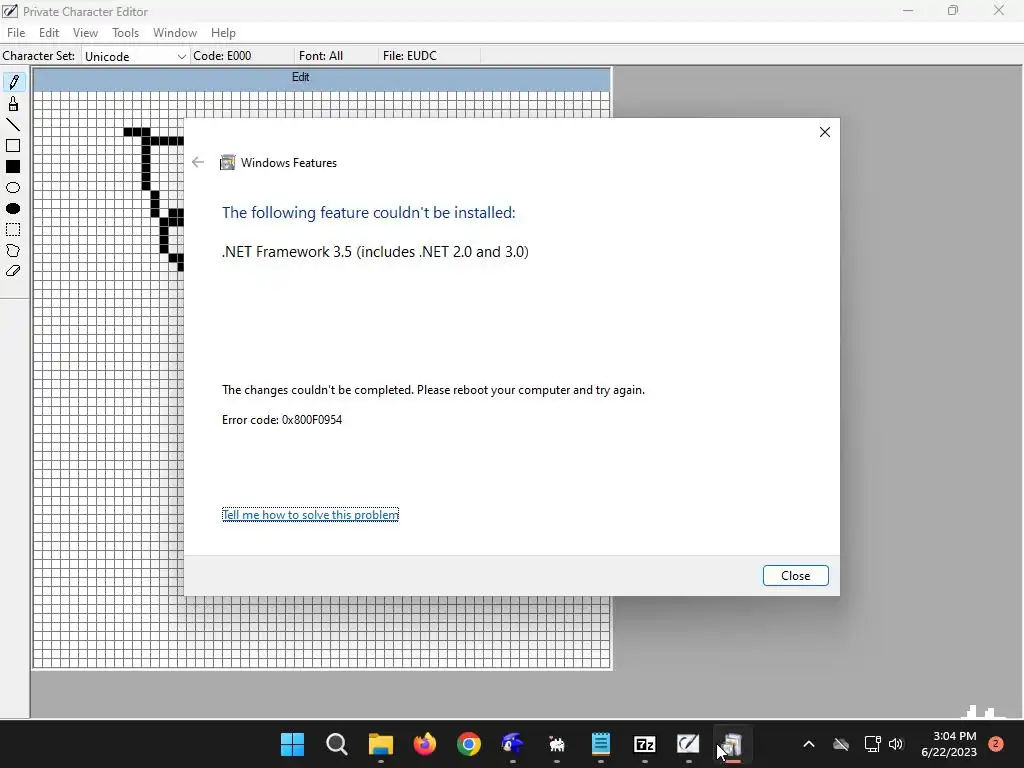Launch Google Chrome from the taskbar
The width and height of the screenshot is (1024, 768).
[x=468, y=744]
